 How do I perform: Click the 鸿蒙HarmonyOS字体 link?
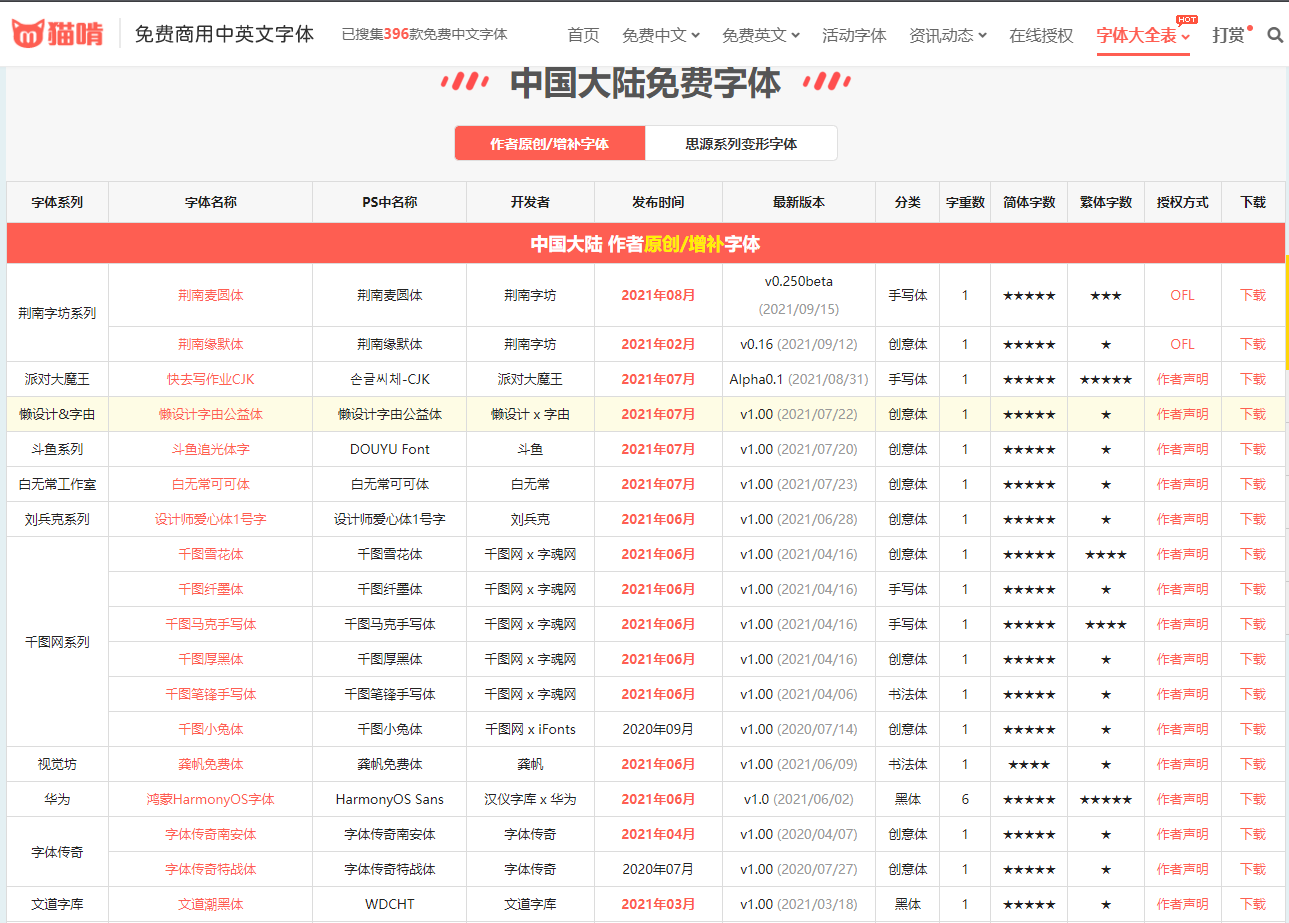[209, 799]
